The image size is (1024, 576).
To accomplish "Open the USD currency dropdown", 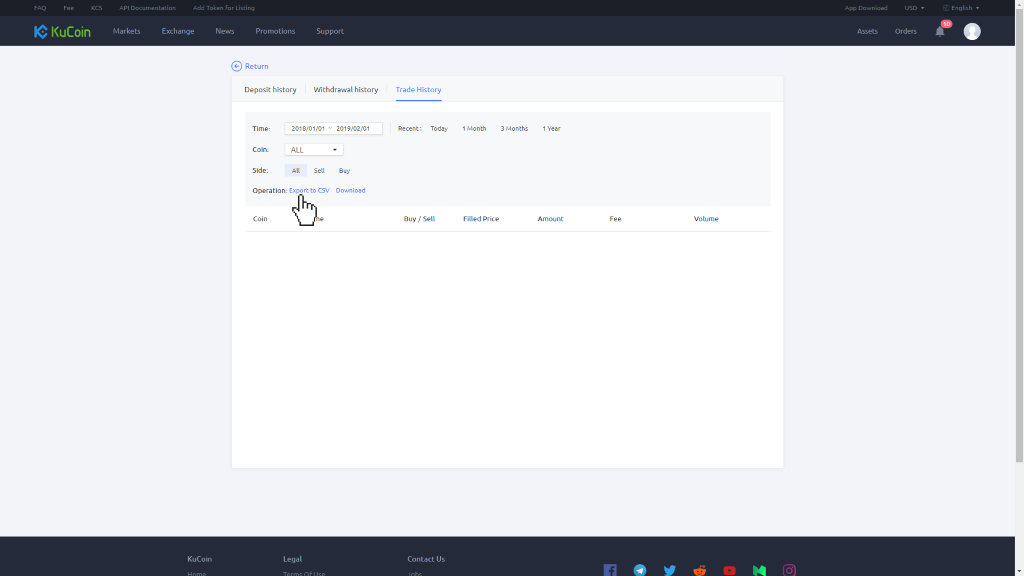I will (x=914, y=8).
